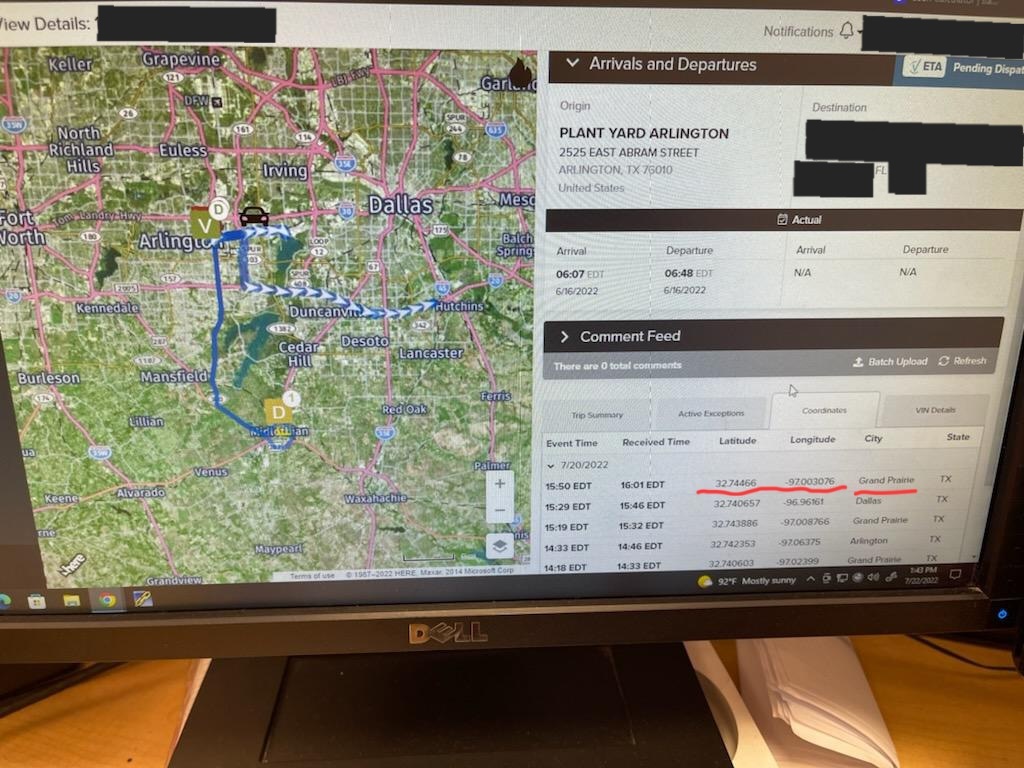Collapse the 7/20/2022 date group
This screenshot has width=1024, height=768.
tap(551, 466)
